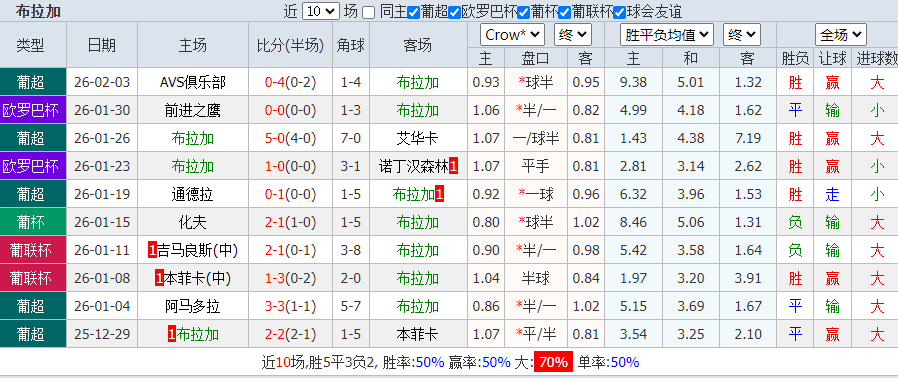Open the Crow* bookmaker dropdown
The width and height of the screenshot is (898, 378).
pyautogui.click(x=512, y=35)
